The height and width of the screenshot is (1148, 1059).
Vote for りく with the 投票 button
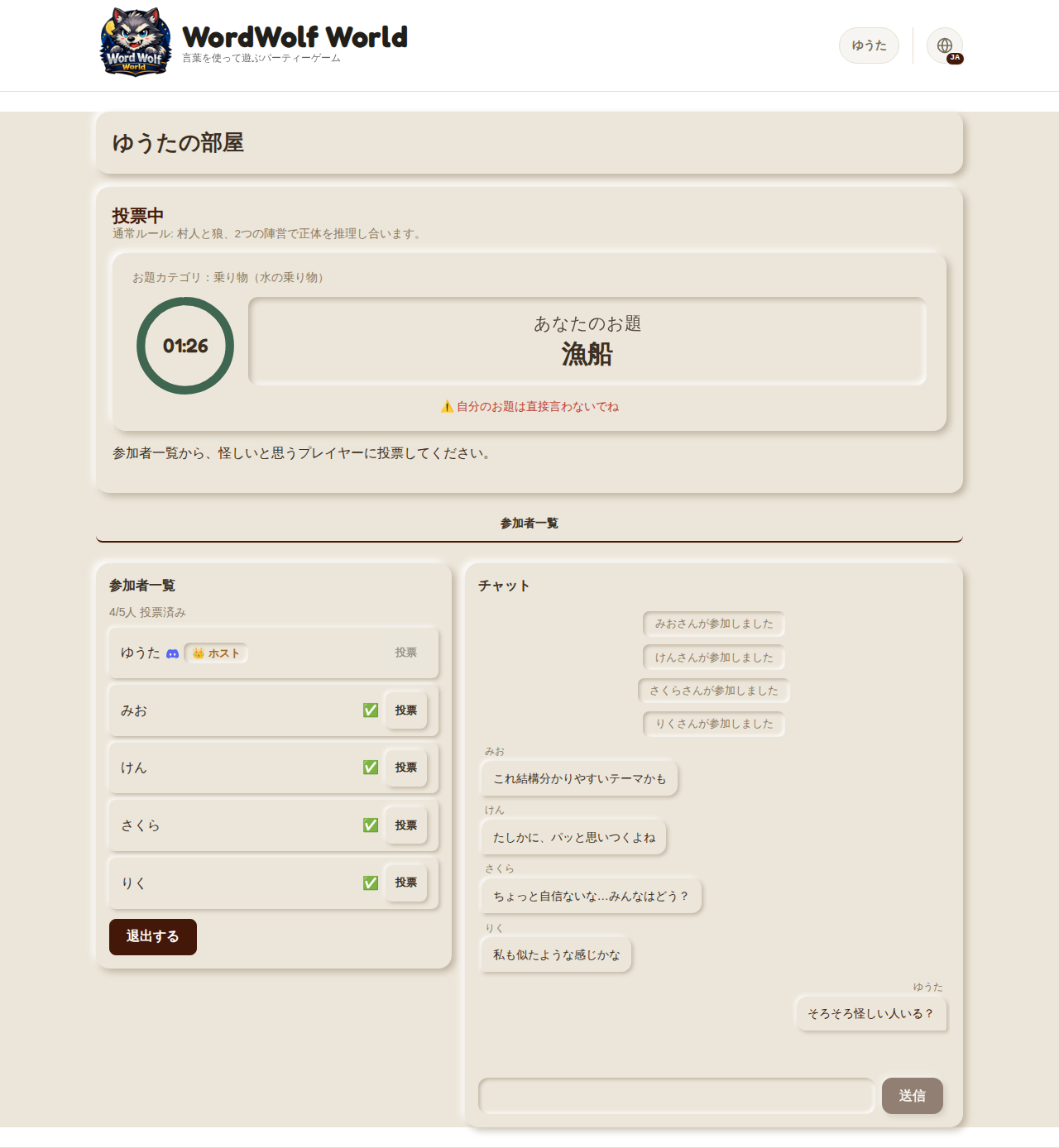coord(406,883)
